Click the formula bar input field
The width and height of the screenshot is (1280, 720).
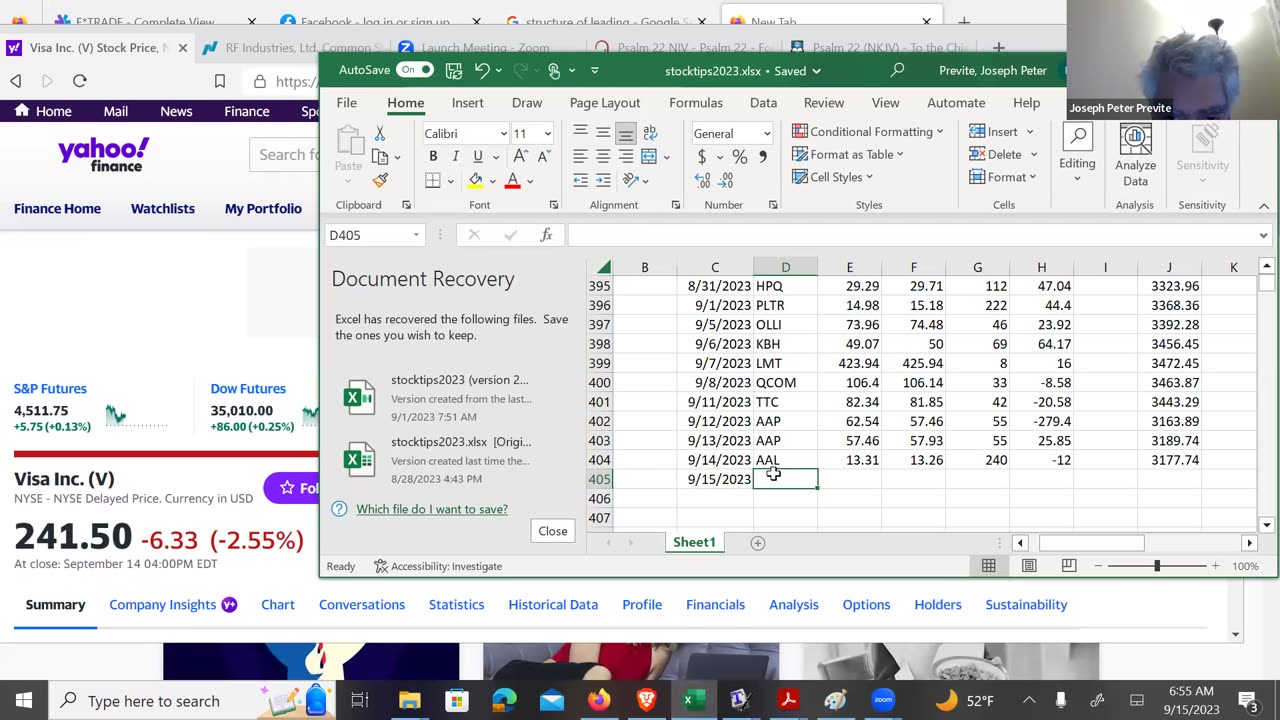[x=911, y=235]
